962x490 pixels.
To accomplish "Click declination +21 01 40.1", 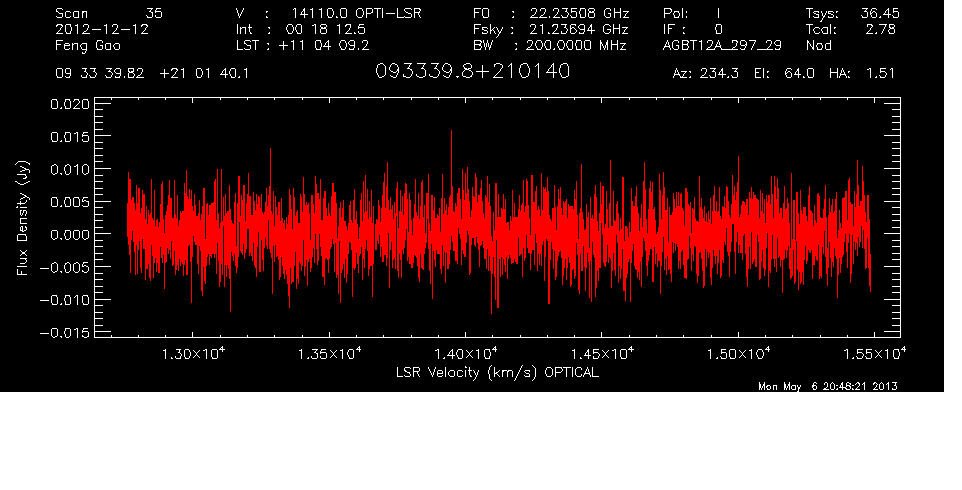I will 204,74.
